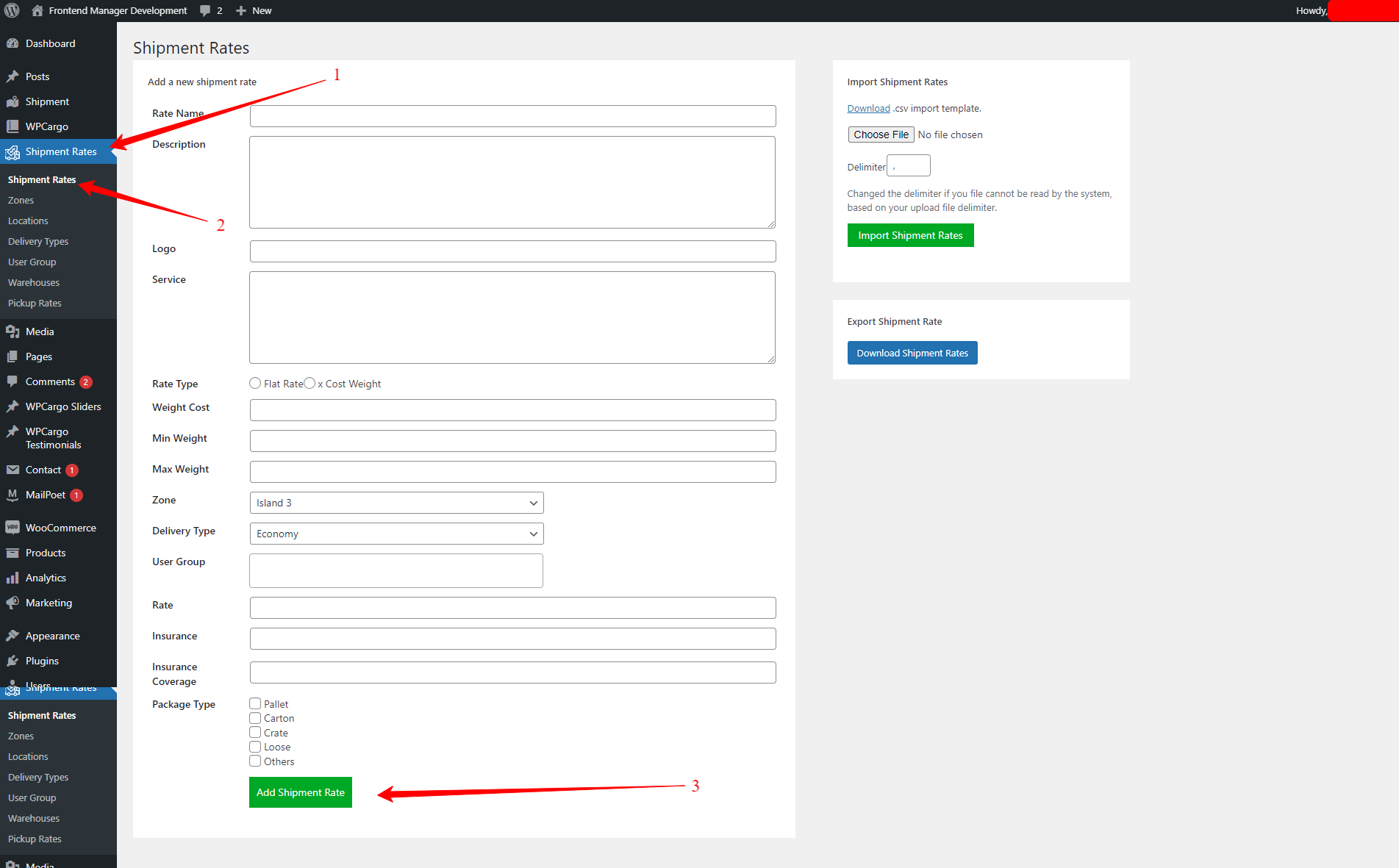
Task: Open comments bubble icon in admin bar
Action: tap(205, 10)
